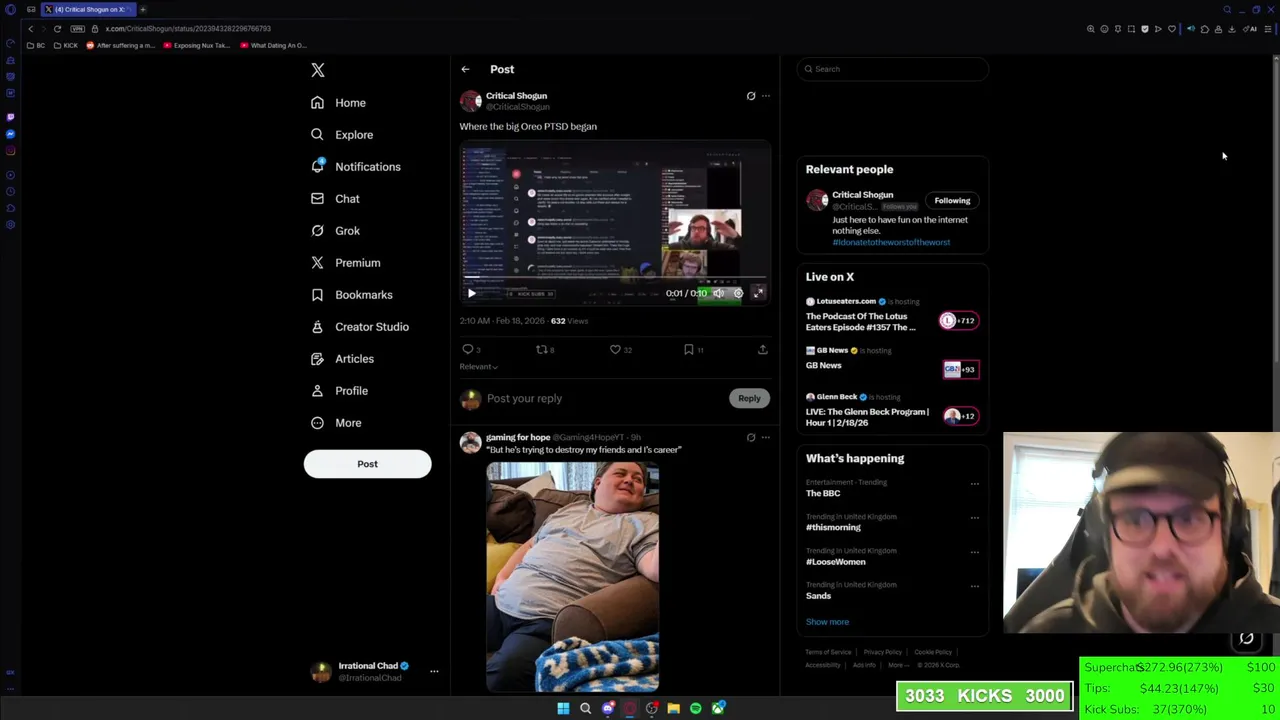Open Spotify from the taskbar
1280x720 pixels.
click(696, 708)
